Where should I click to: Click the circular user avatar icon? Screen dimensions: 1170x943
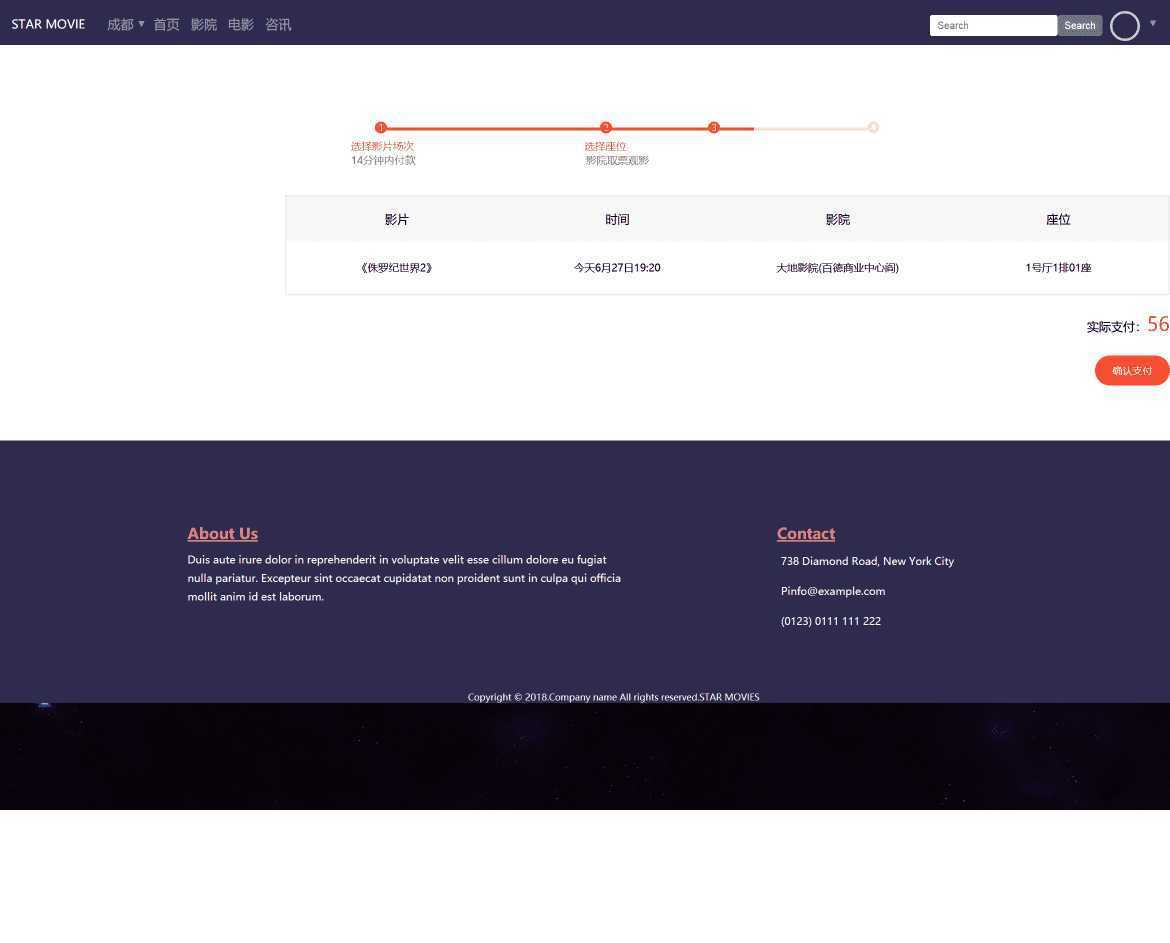[x=1124, y=26]
